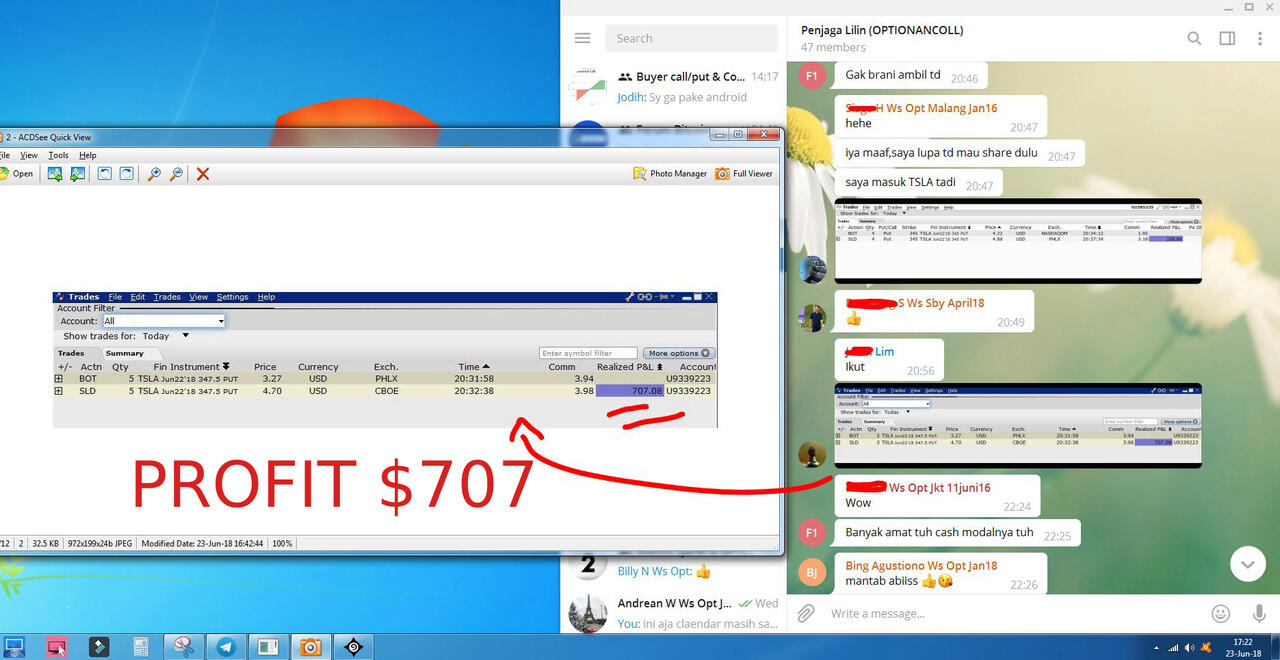Open Telegram chat options three-dot menu
This screenshot has width=1280, height=660.
coord(1260,38)
